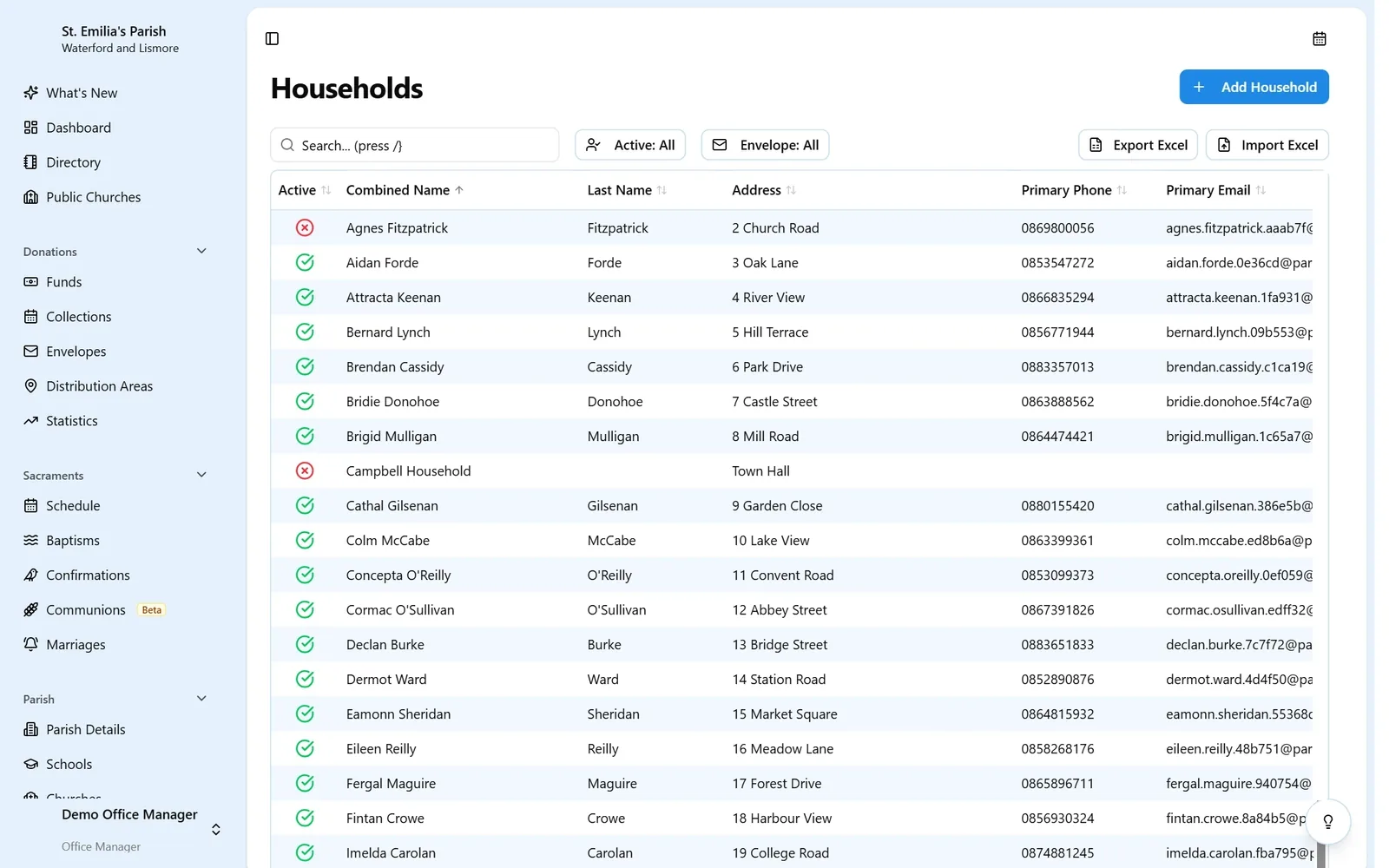The height and width of the screenshot is (868, 1389).
Task: Click the Communions icon
Action: pyautogui.click(x=31, y=610)
